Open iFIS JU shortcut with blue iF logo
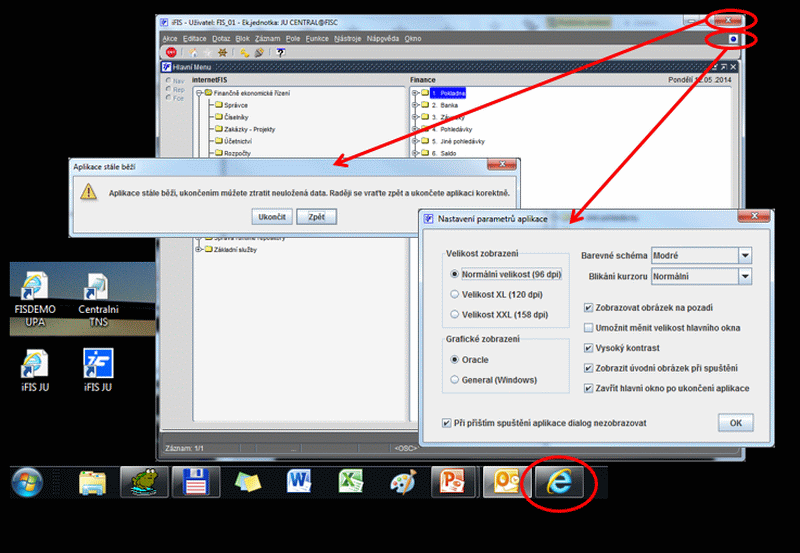Image resolution: width=800 pixels, height=553 pixels. click(98, 370)
